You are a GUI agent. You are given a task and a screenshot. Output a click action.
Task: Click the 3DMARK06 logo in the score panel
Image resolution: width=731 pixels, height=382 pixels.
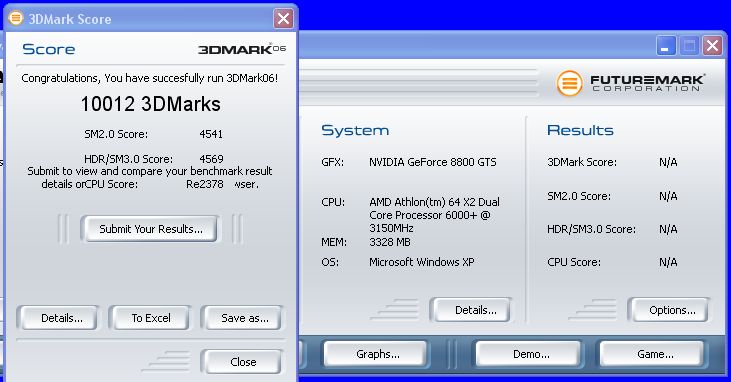point(242,49)
